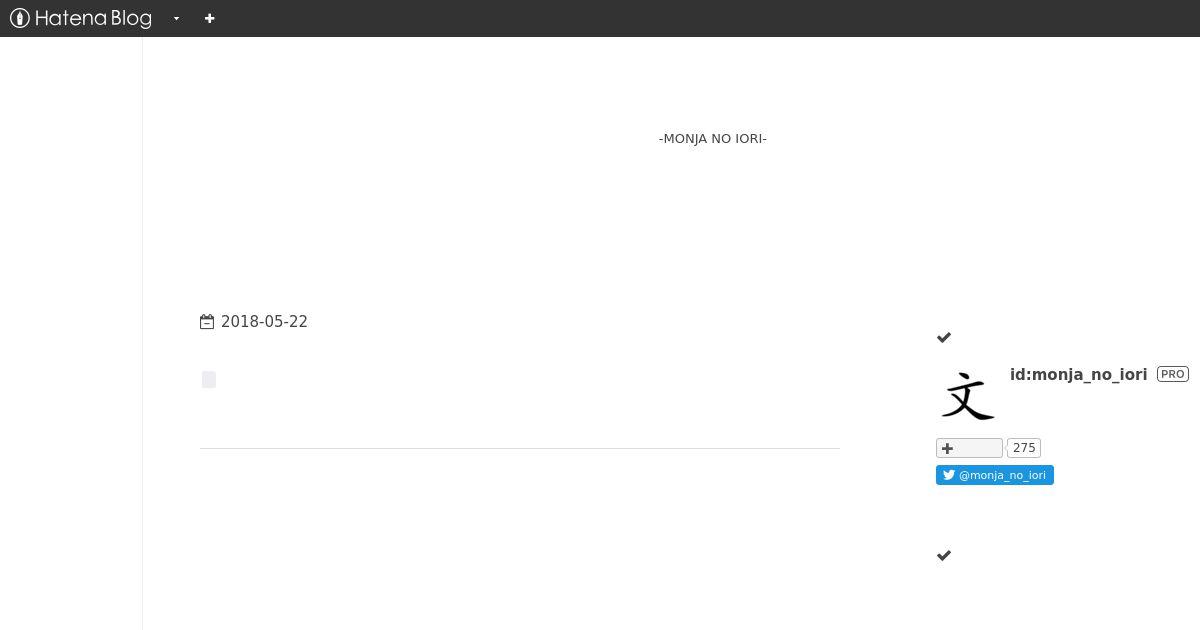Open the -MONJA NO IORI- blog title
The width and height of the screenshot is (1200, 630).
coord(713,139)
